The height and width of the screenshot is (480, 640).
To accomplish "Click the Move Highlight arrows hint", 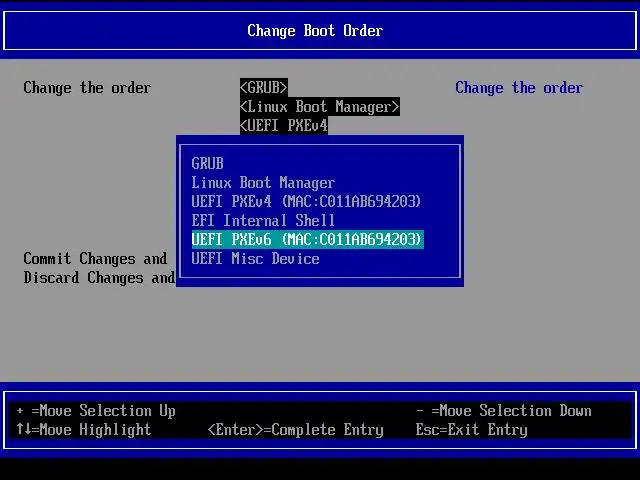I will 84,430.
